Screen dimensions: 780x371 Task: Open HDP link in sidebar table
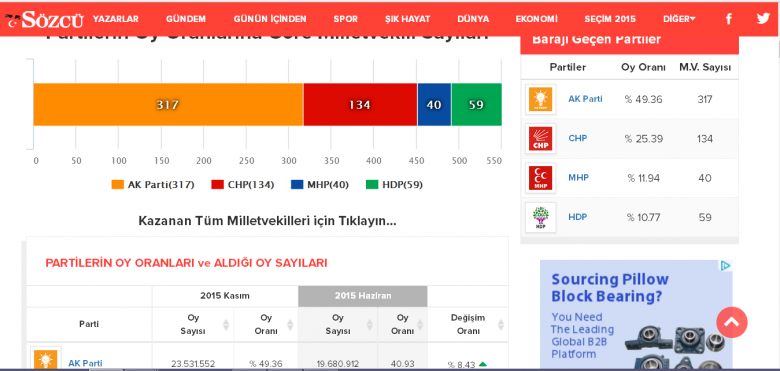pos(578,217)
